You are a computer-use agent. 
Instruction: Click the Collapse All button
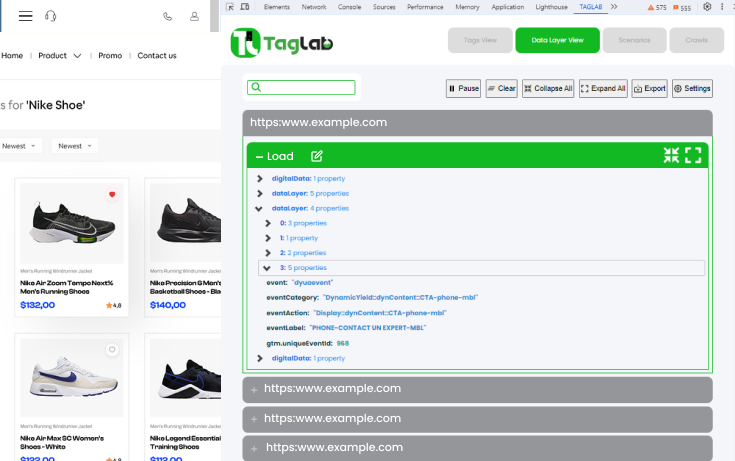pos(548,89)
